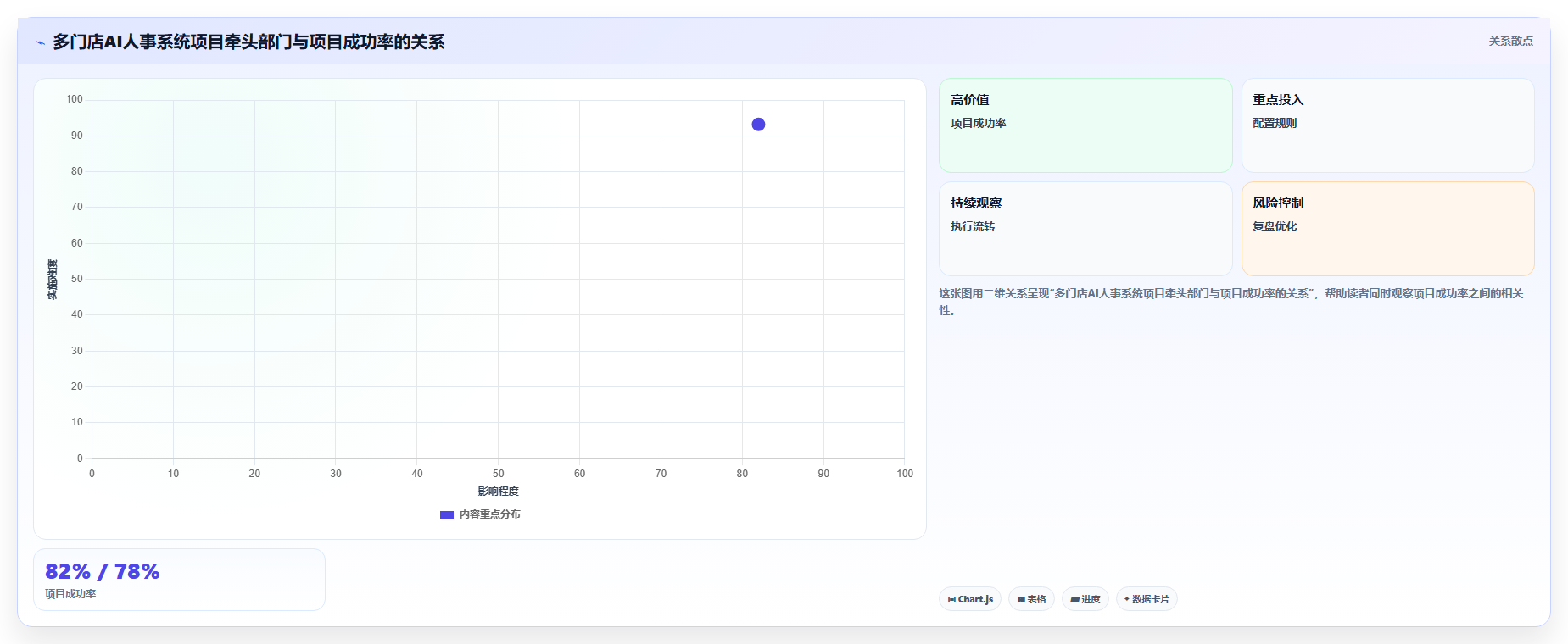Click the Chart.js tag chip
Screen dimensions: 1568x644
pos(970,599)
